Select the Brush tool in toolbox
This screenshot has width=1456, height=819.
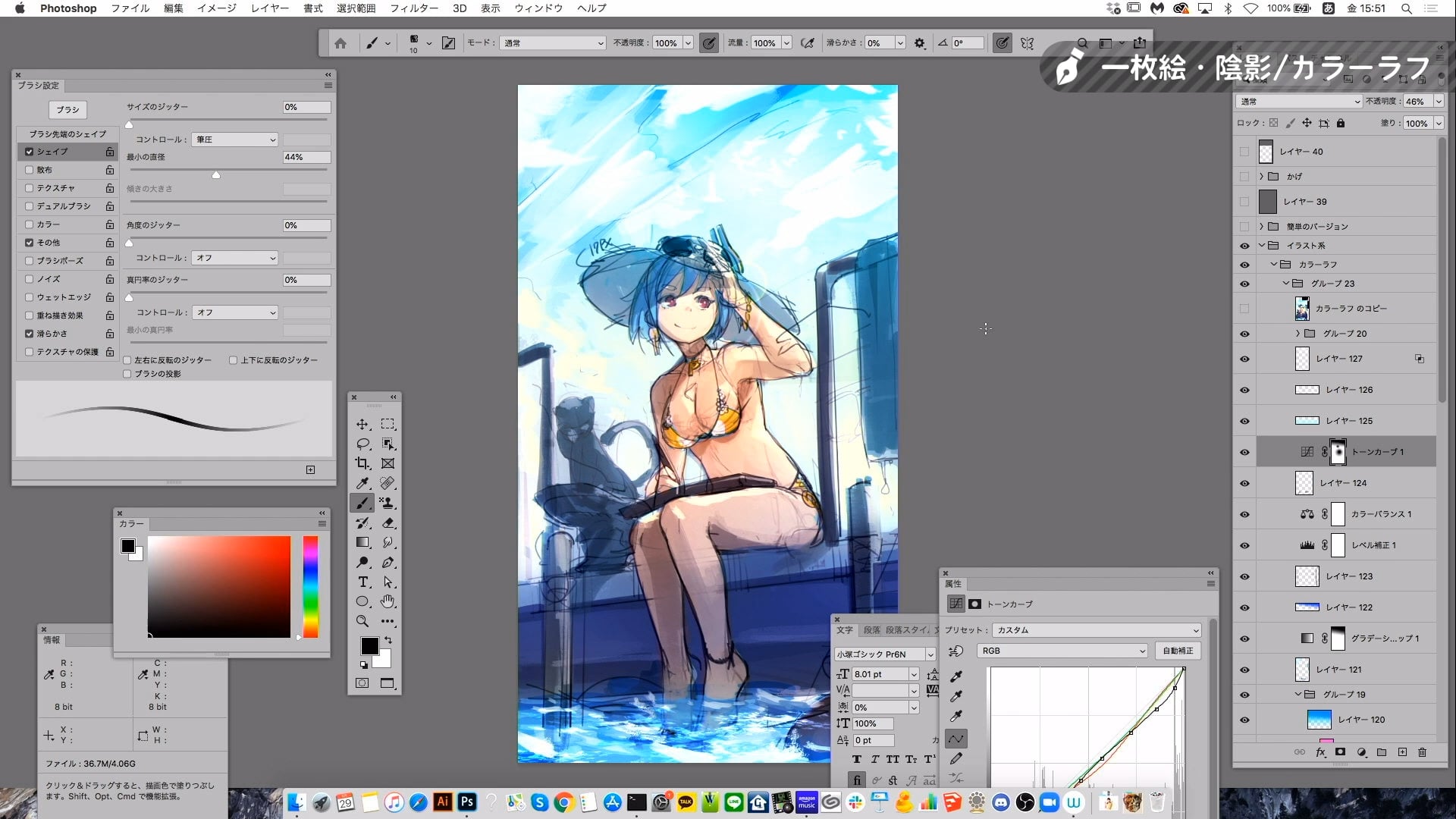tap(362, 503)
